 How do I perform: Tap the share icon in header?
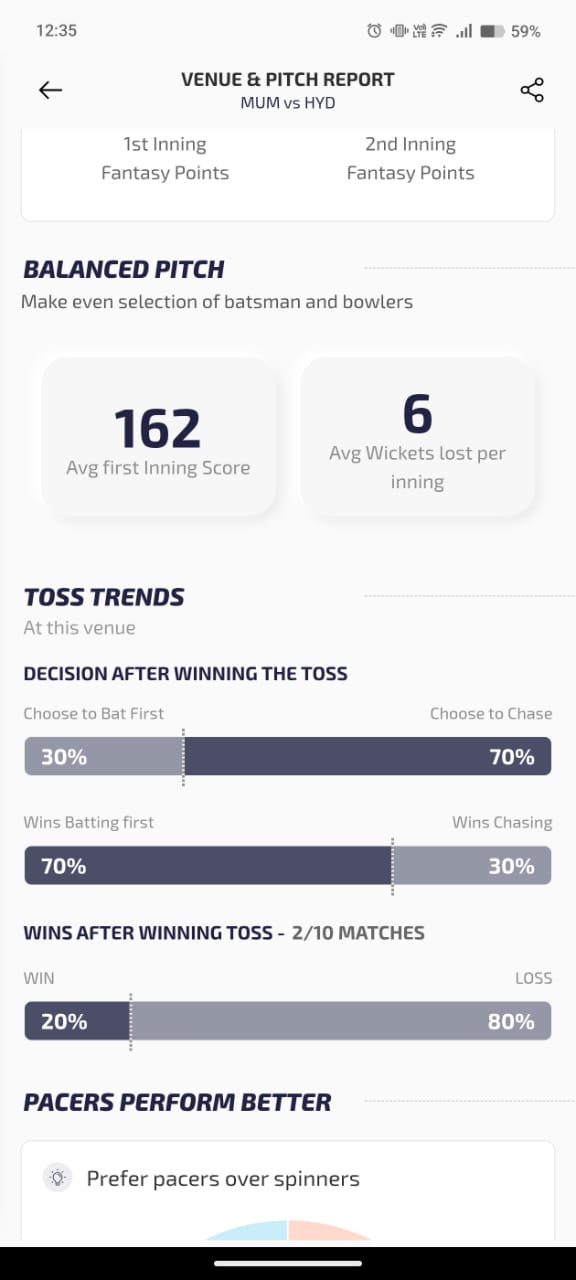tap(532, 90)
